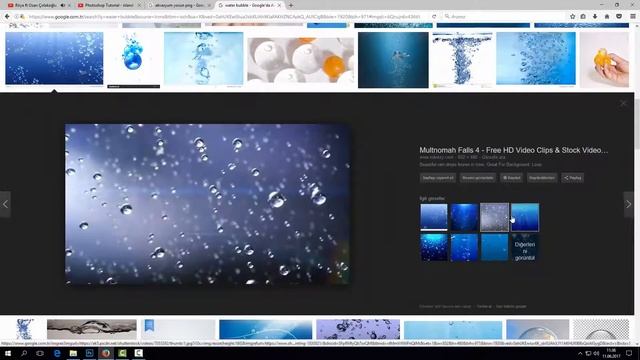Viewport: 640px width, 360px height.
Task: Close the water bubble tab
Action: [279, 5]
